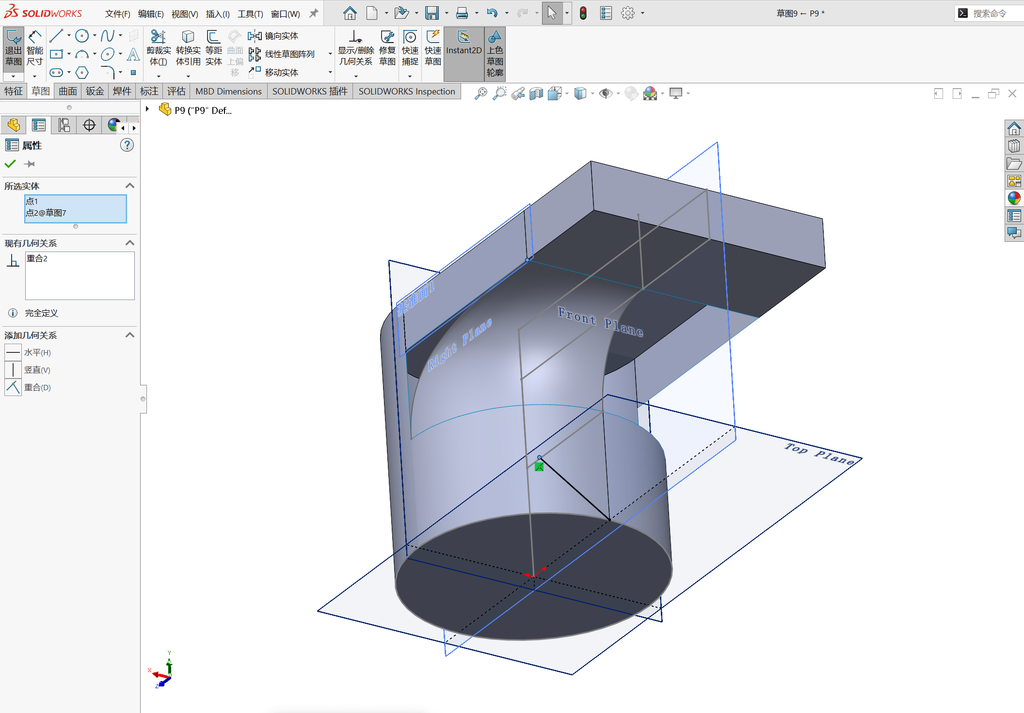1024x713 pixels.
Task: Click the Home icon in top toolbar
Action: [x=350, y=12]
